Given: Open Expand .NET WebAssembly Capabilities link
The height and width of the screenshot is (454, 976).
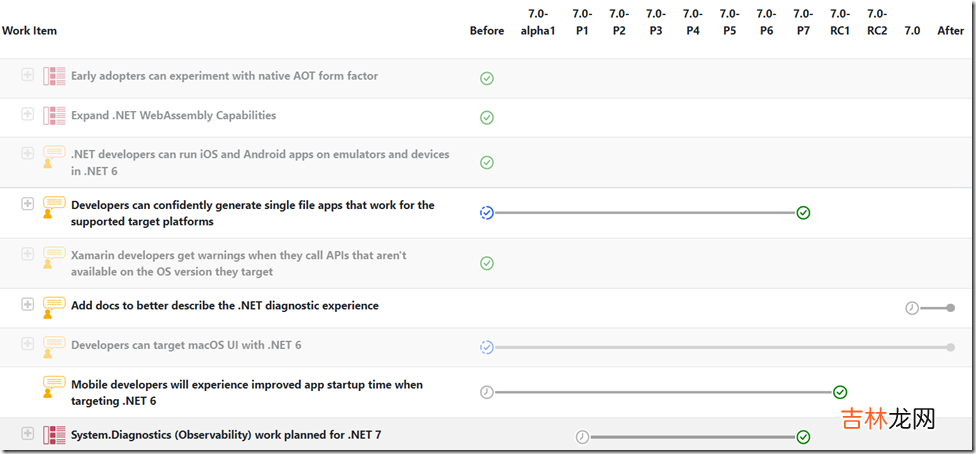Looking at the screenshot, I should click(173, 116).
